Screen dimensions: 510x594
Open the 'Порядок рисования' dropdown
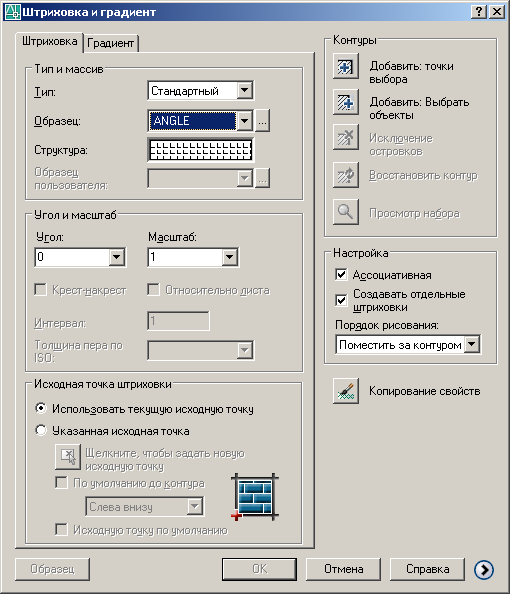pyautogui.click(x=408, y=345)
